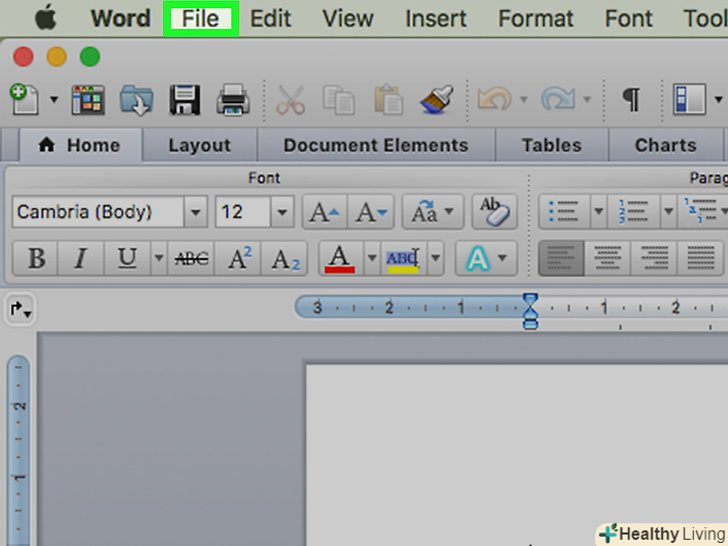This screenshot has width=728, height=546.
Task: Save the document with floppy disk icon
Action: pyautogui.click(x=185, y=99)
